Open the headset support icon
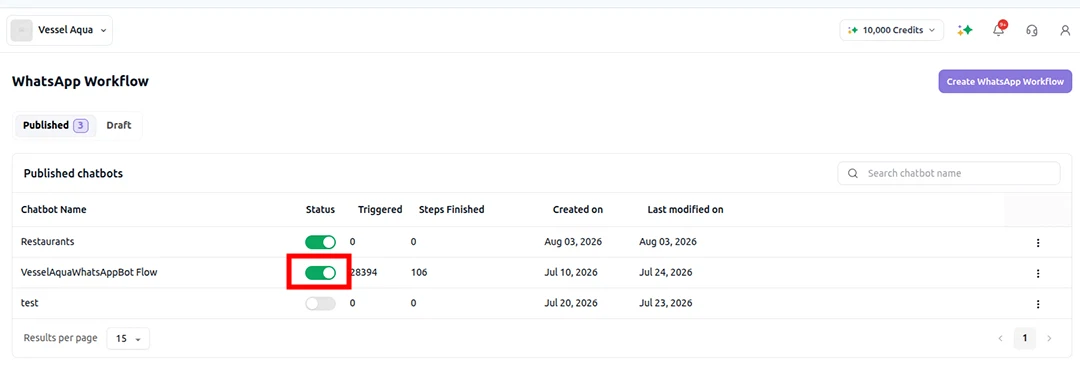This screenshot has height=372, width=1080. (1032, 30)
